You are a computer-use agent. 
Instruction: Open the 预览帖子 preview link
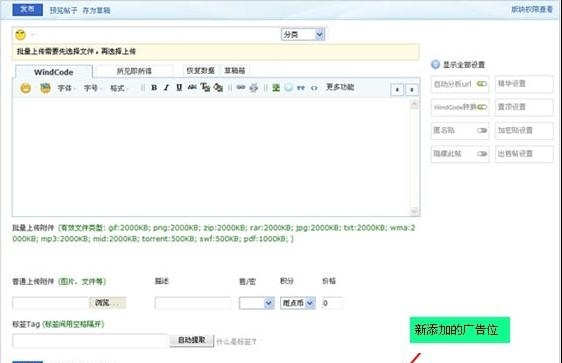click(x=63, y=10)
